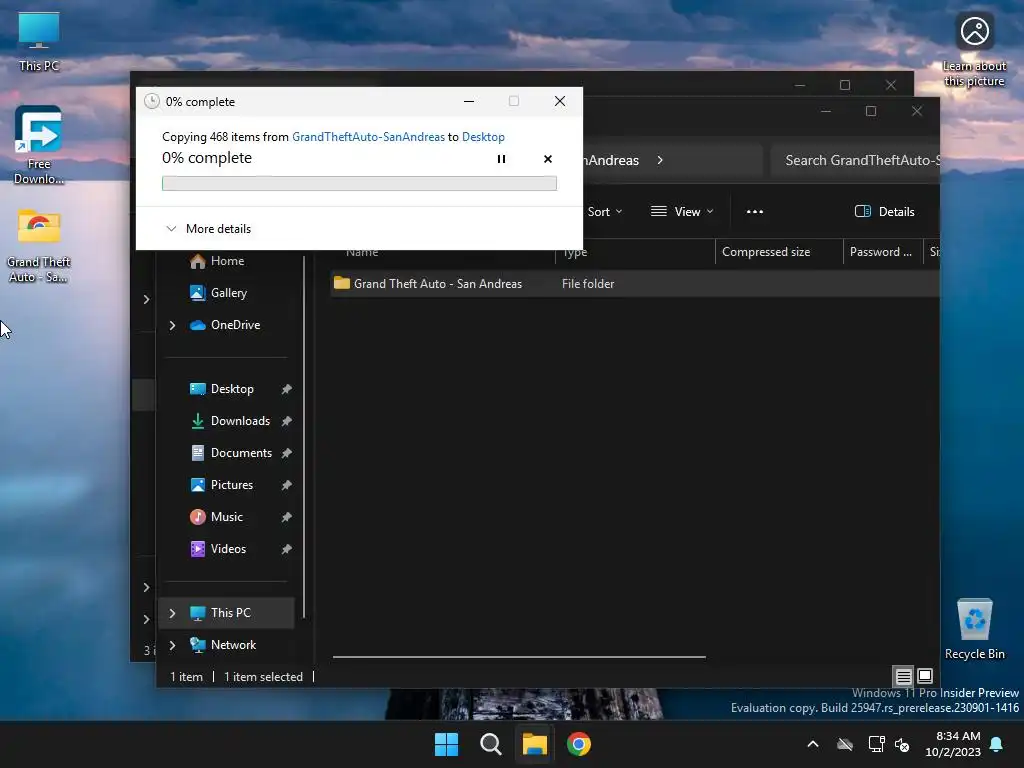Screen dimensions: 1024x768
Task: Open notifications bell icon
Action: 997,744
